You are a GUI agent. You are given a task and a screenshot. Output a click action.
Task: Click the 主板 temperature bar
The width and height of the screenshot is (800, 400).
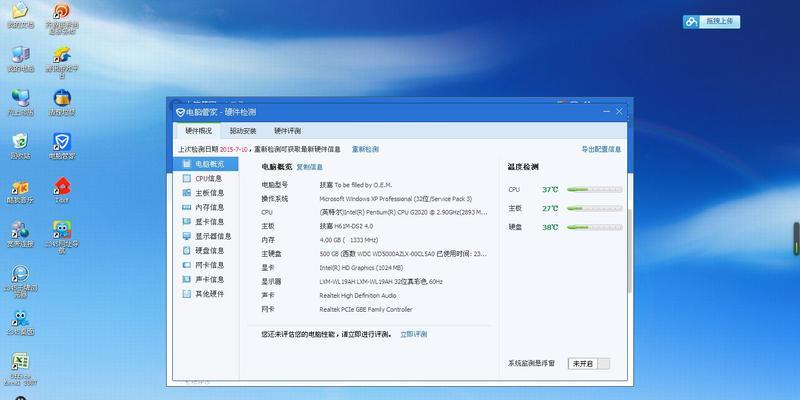point(594,208)
